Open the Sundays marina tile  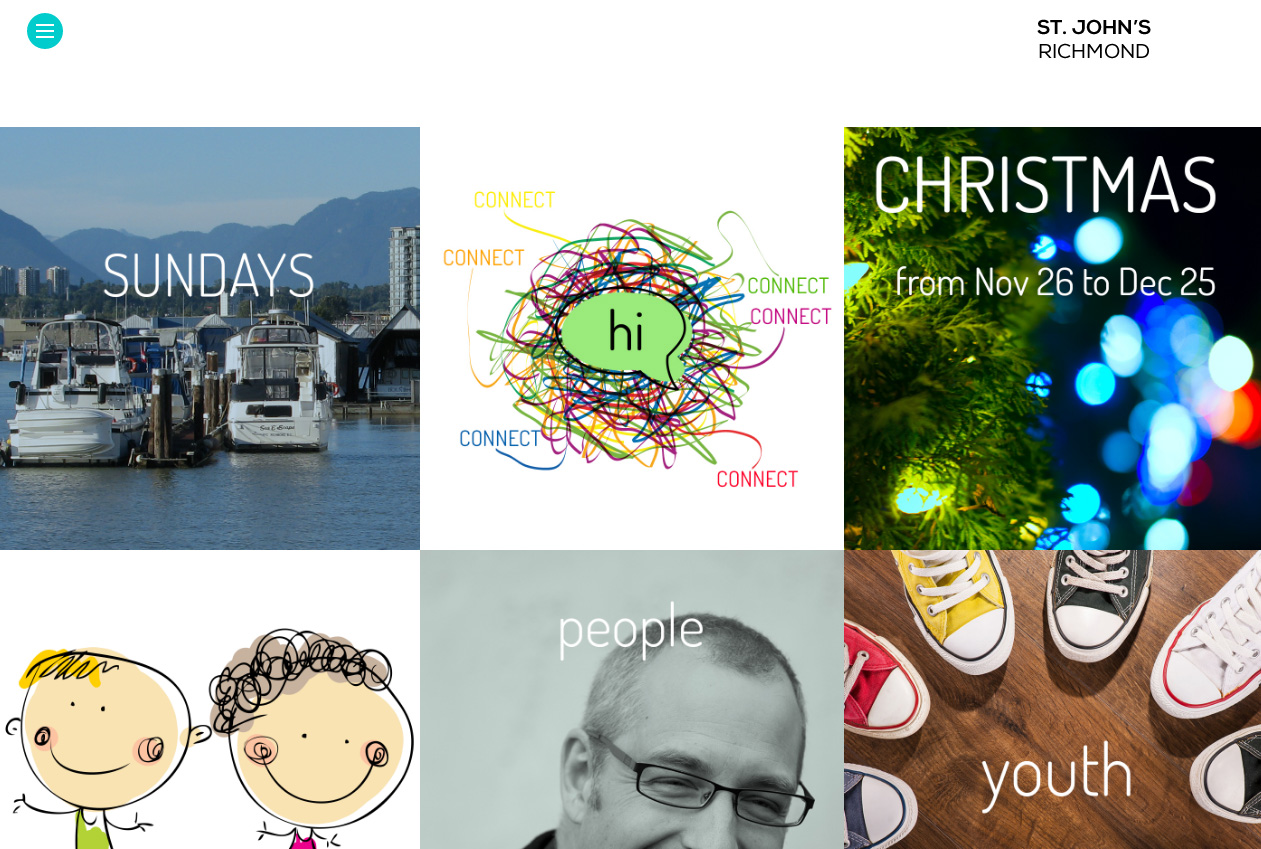click(x=210, y=338)
